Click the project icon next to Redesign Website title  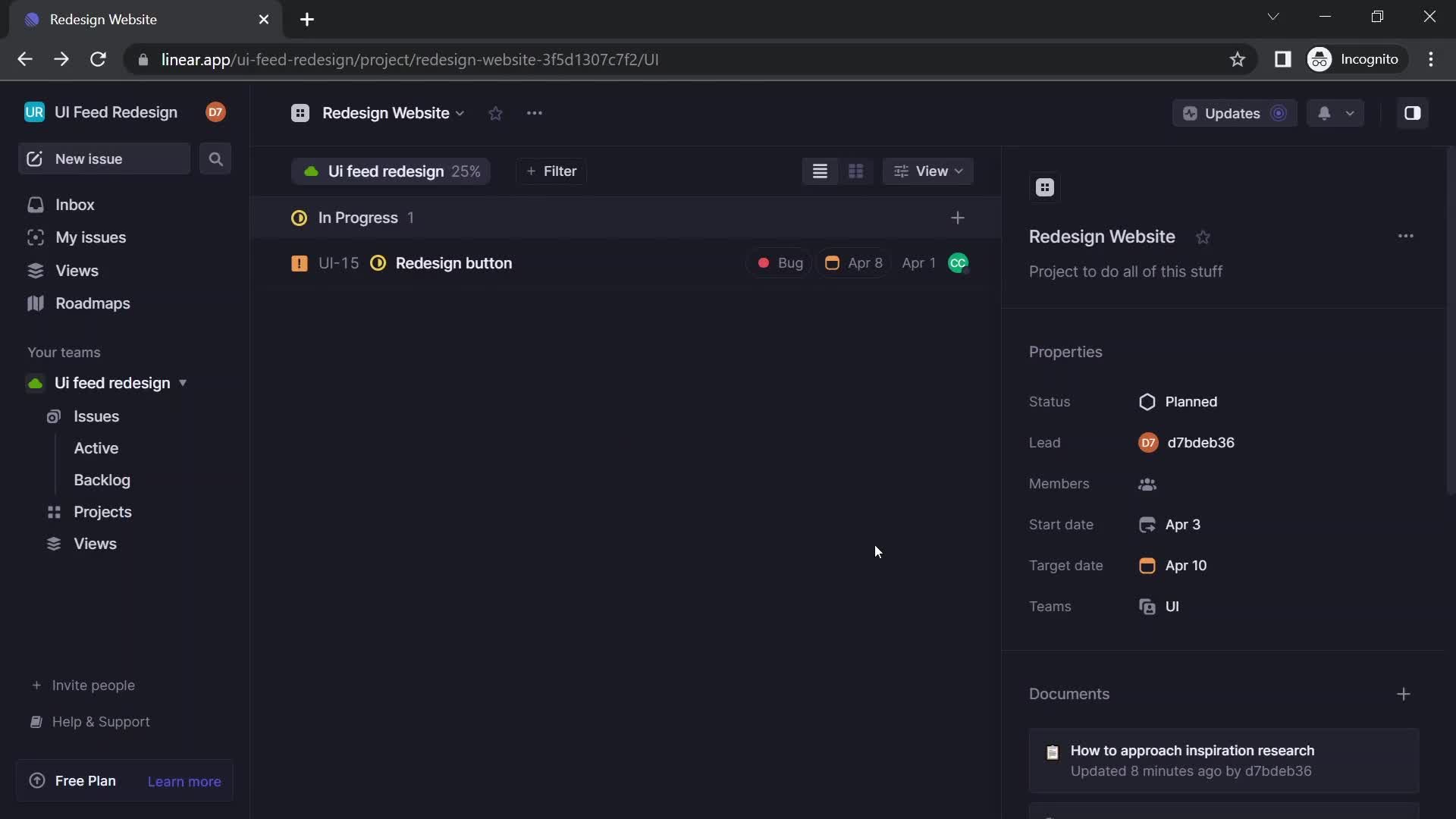coord(300,113)
